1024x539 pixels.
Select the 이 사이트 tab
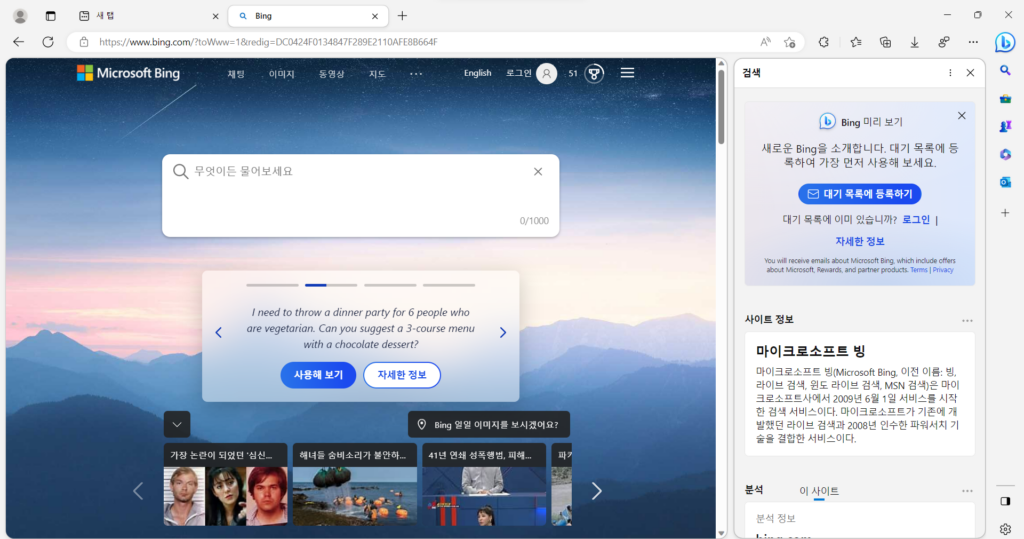[819, 491]
